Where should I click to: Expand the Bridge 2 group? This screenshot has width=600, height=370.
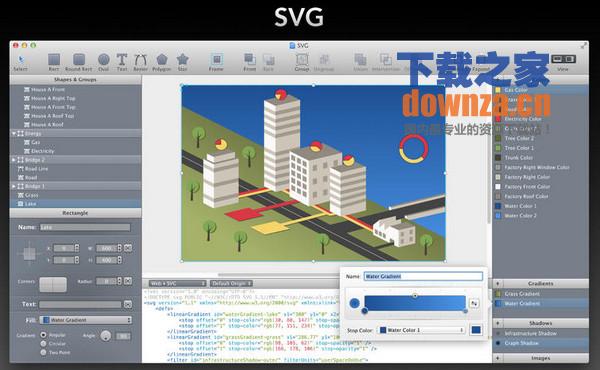click(14, 160)
